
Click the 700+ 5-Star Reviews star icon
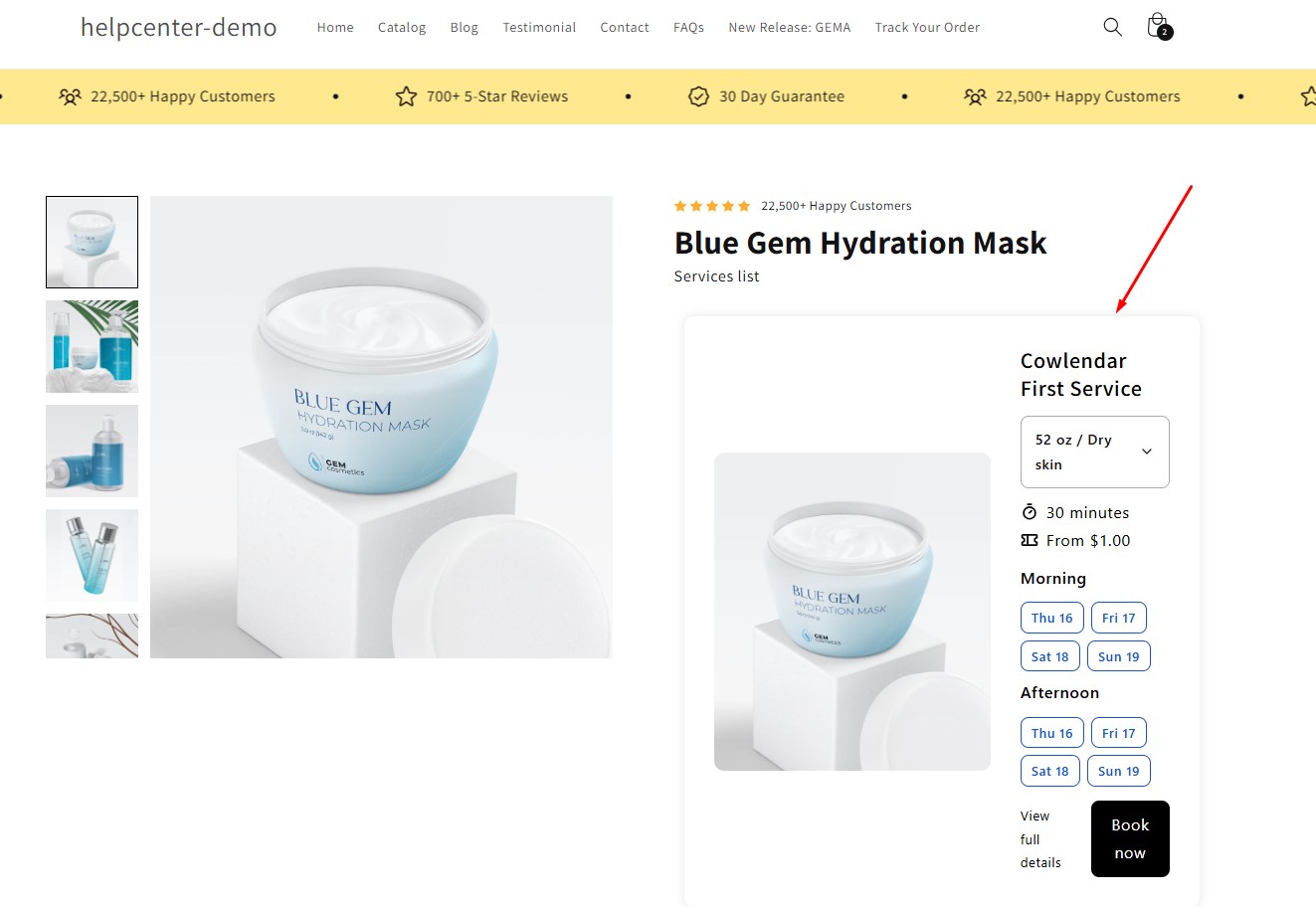(x=406, y=96)
